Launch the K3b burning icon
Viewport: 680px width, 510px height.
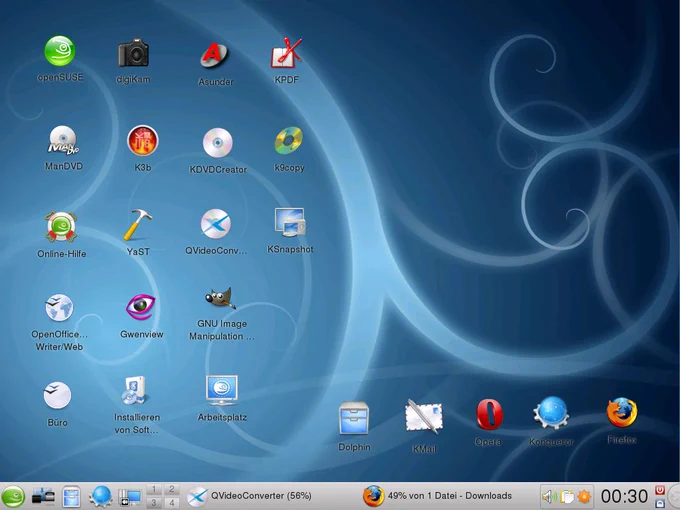(143, 141)
